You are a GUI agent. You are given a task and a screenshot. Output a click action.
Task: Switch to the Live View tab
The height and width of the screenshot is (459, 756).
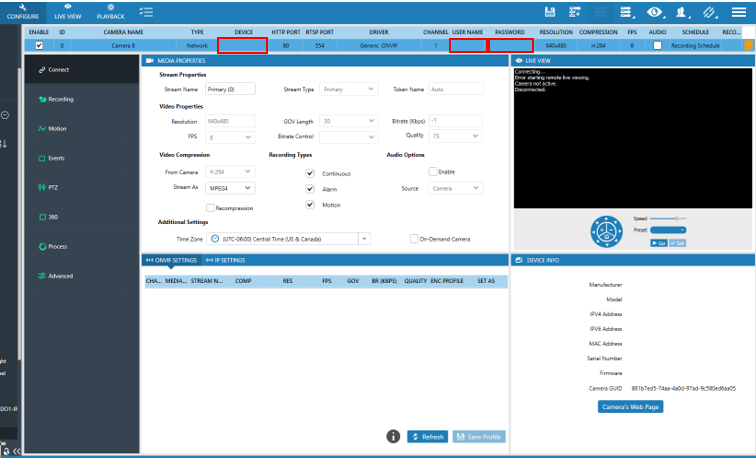(x=68, y=12)
